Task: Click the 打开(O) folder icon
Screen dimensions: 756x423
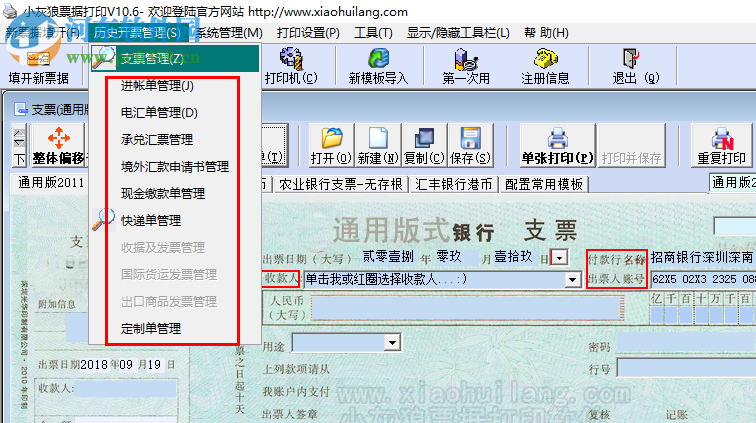Action: click(332, 138)
